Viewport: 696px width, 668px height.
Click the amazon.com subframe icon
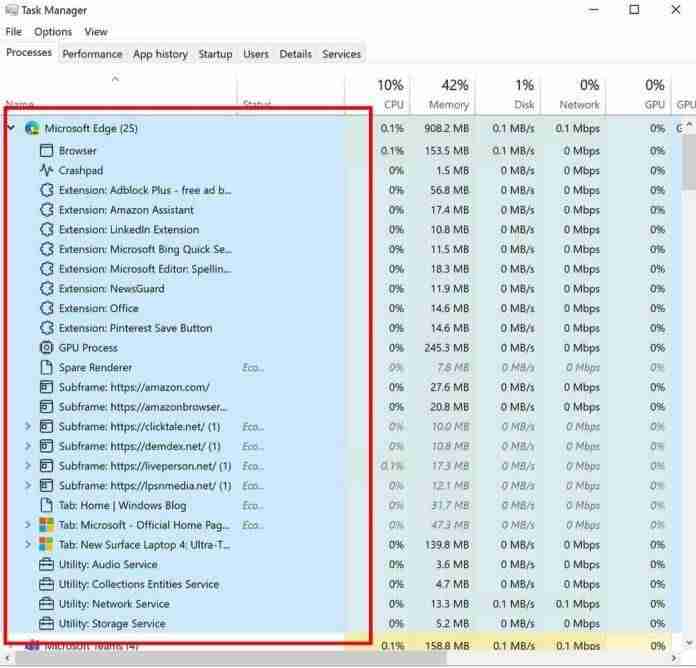click(x=46, y=387)
